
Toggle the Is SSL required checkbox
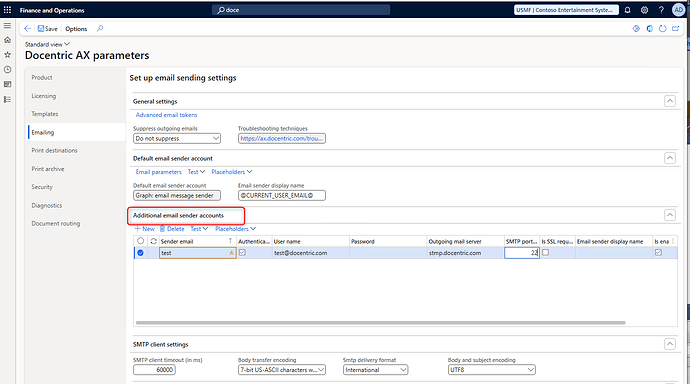coord(545,252)
